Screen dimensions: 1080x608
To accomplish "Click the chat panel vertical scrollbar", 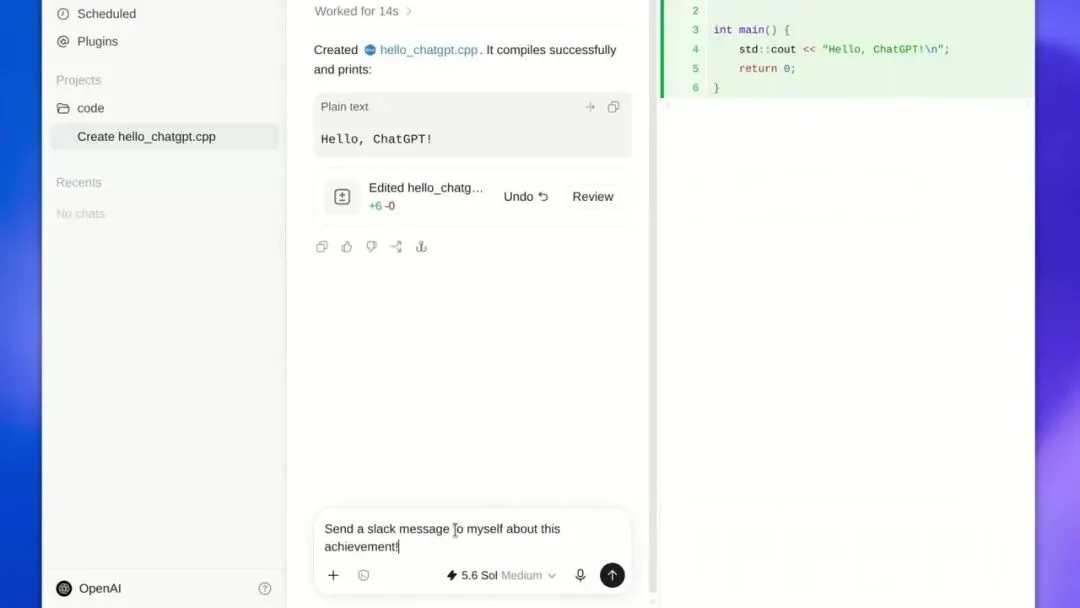I will click(653, 296).
